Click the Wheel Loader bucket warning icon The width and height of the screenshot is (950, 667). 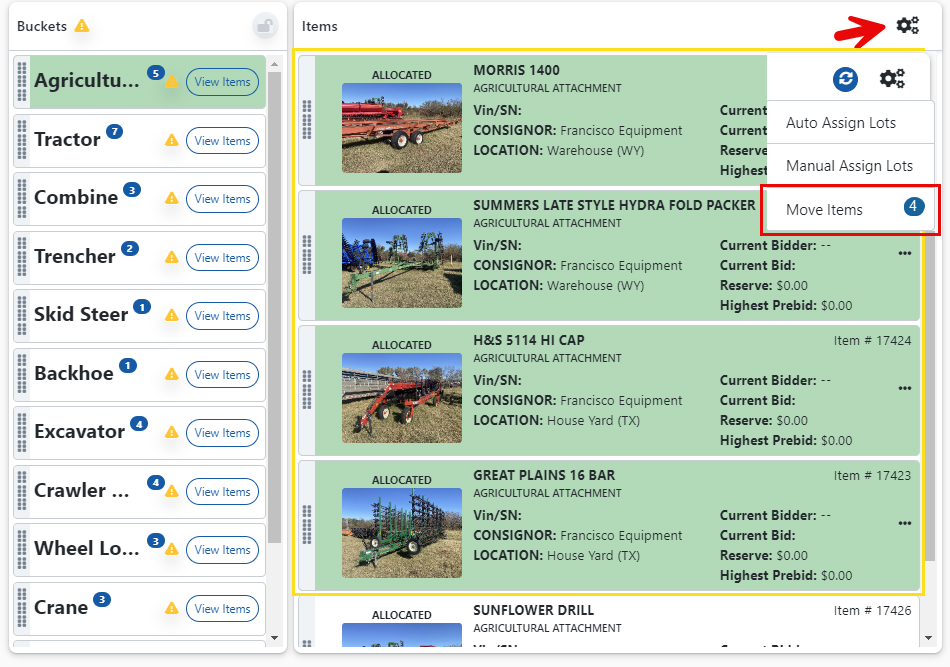tap(171, 549)
